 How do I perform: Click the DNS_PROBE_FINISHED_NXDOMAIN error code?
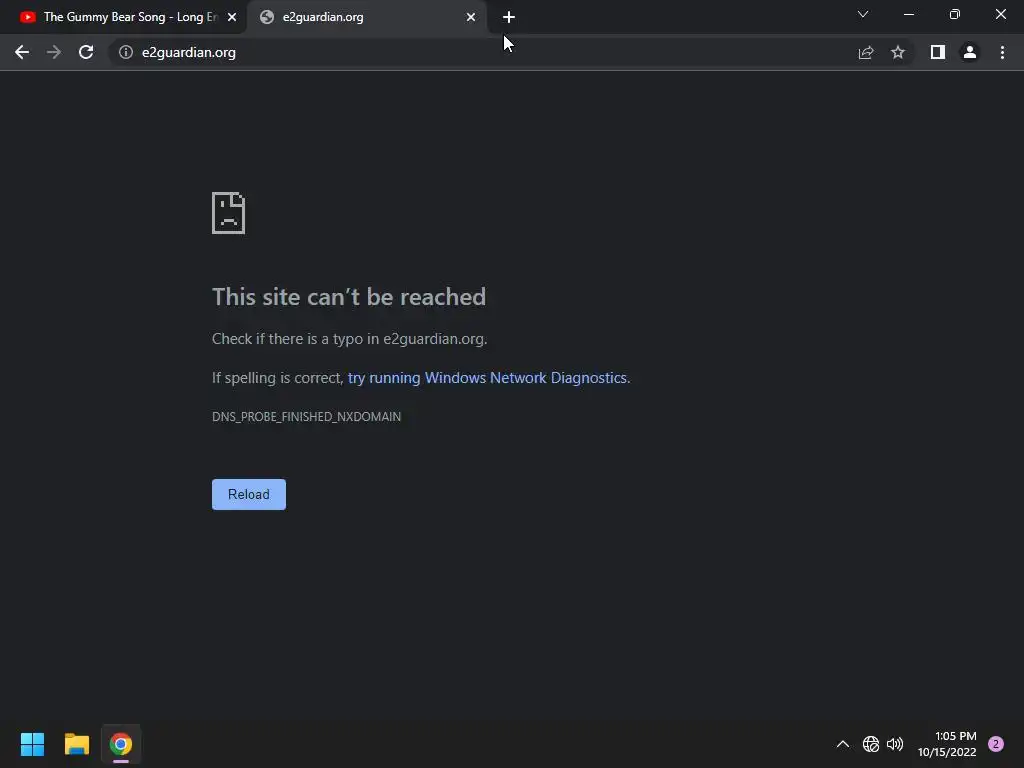tap(306, 417)
